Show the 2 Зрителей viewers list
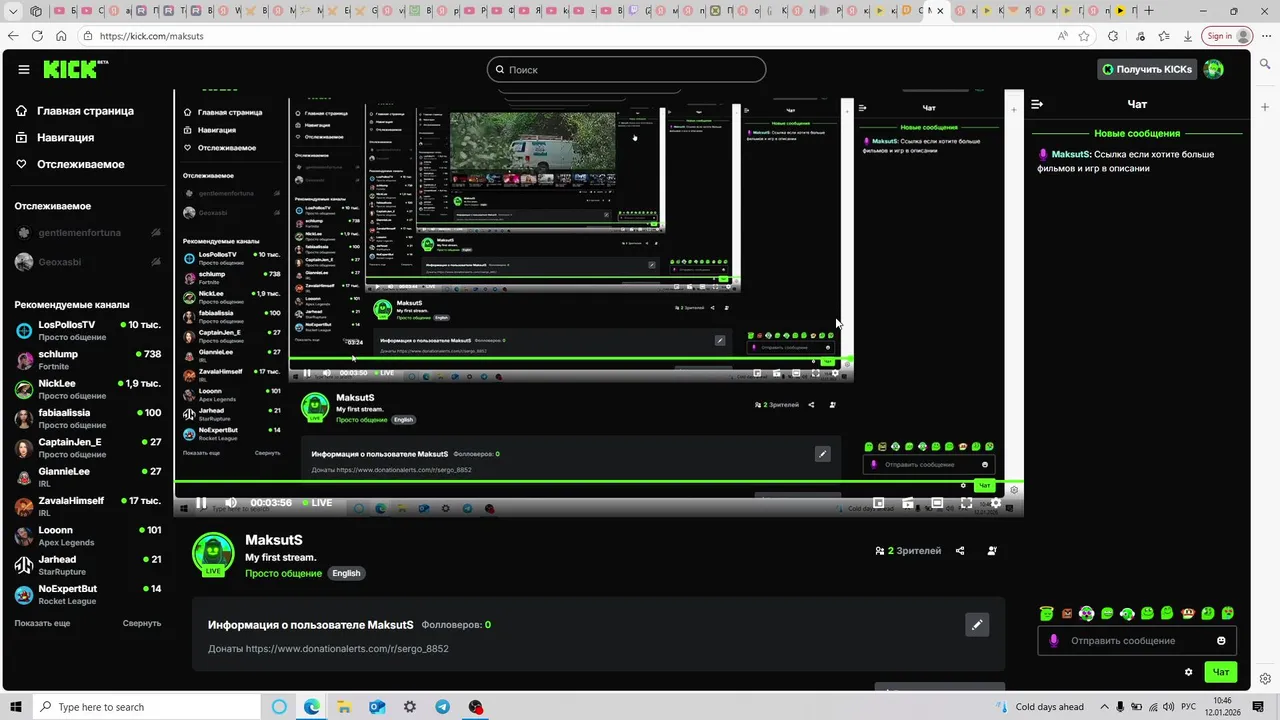The image size is (1280, 720). [908, 550]
